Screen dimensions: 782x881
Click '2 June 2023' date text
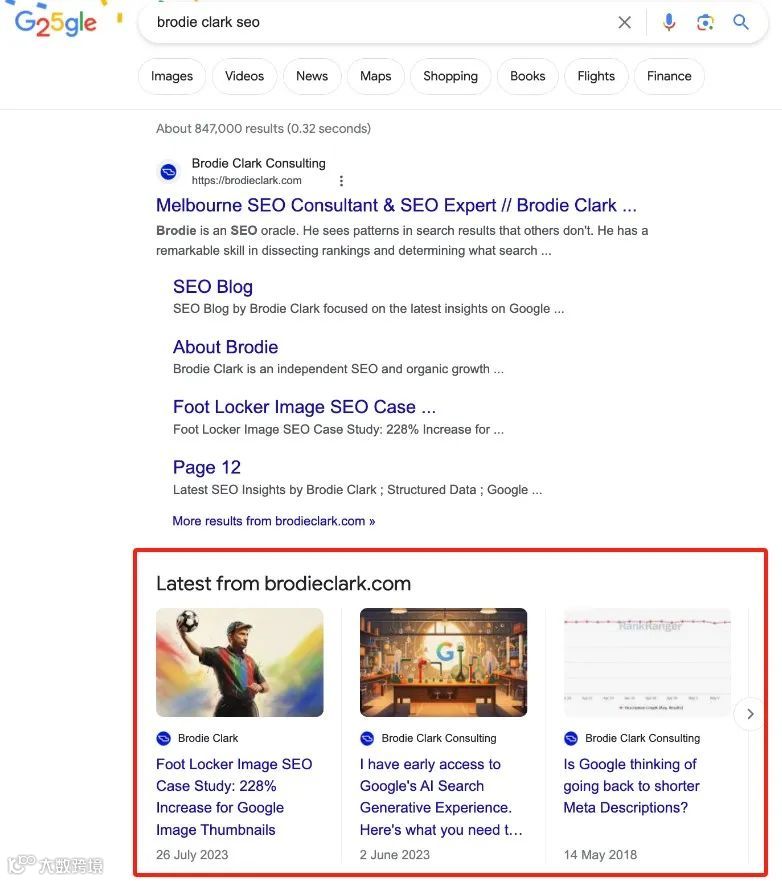coord(395,855)
